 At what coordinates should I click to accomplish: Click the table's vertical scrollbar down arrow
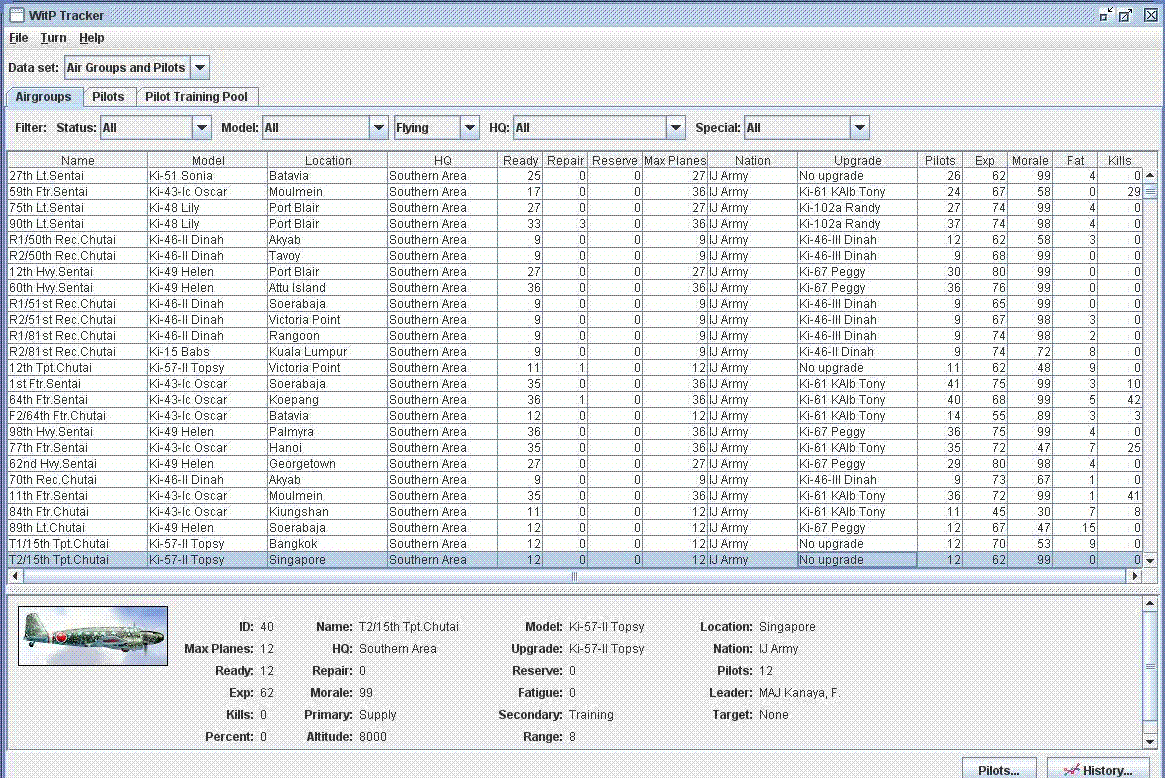click(1149, 561)
